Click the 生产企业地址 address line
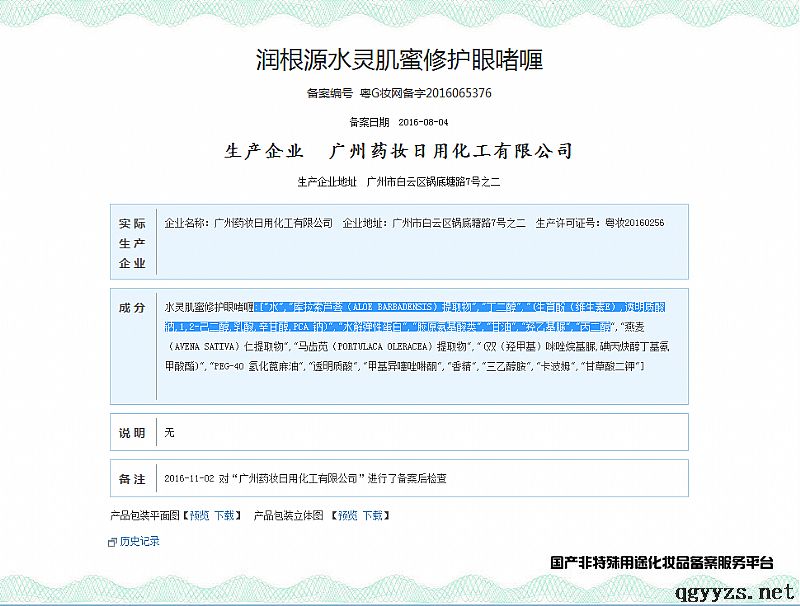The image size is (800, 606). [399, 182]
